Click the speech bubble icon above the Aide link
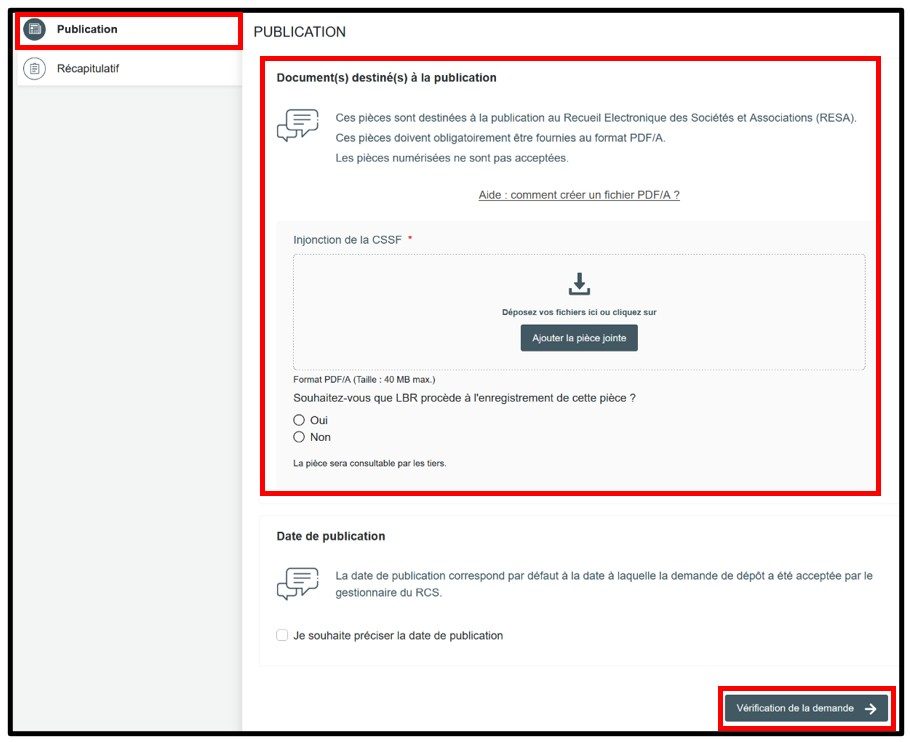Screen dimensions: 910x742 (x=297, y=126)
